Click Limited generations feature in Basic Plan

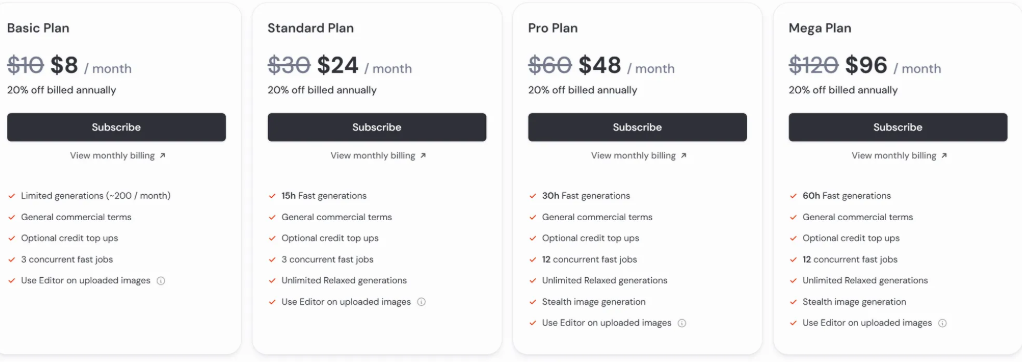tap(96, 196)
